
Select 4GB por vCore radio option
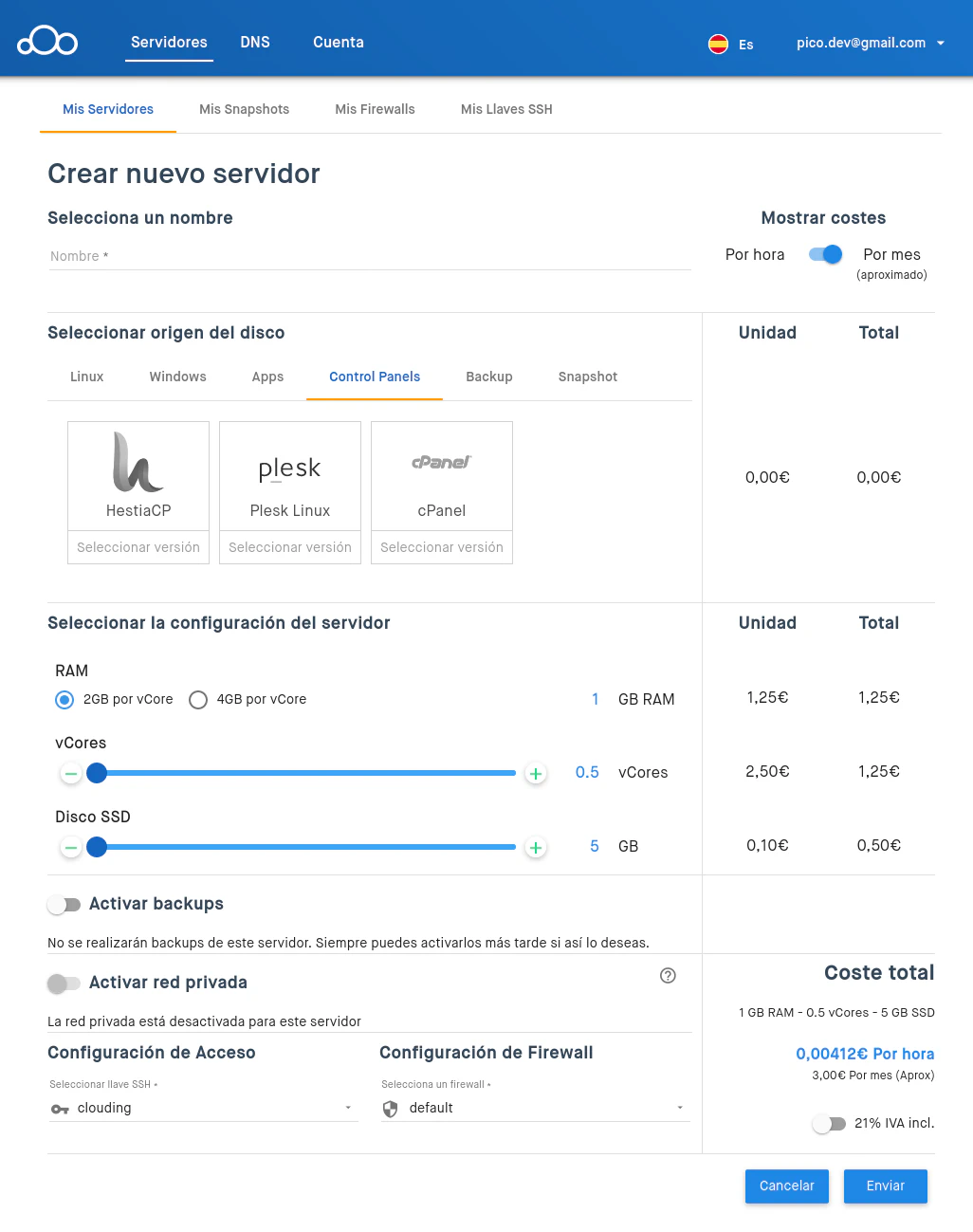198,700
